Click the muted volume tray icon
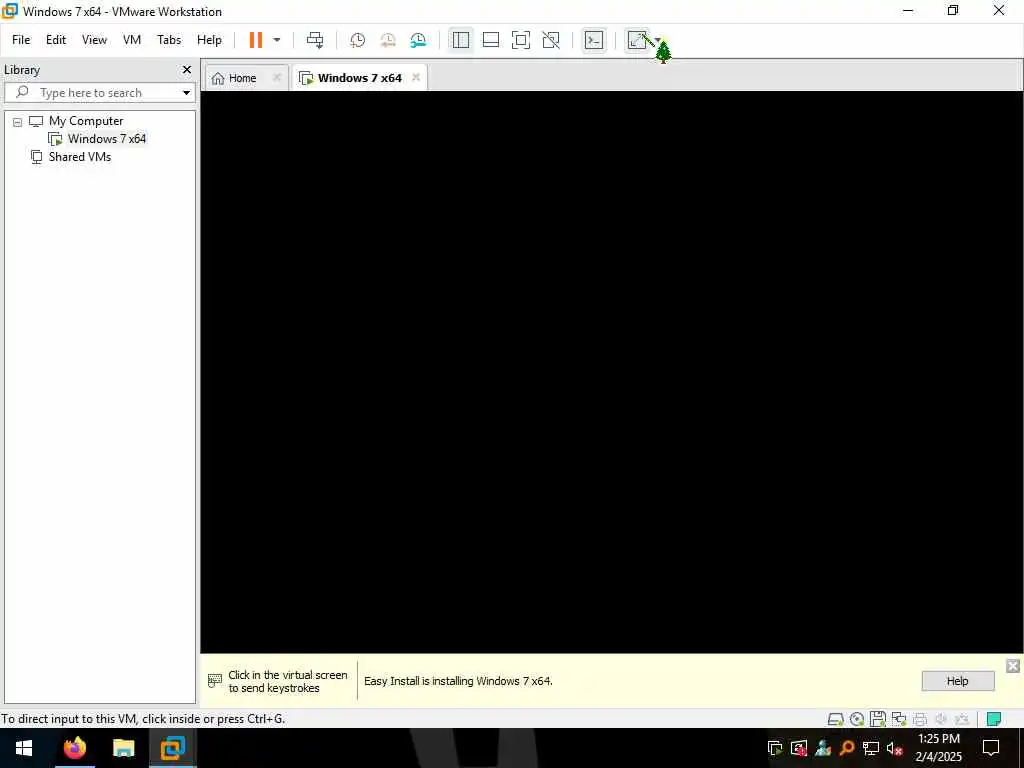 pos(895,748)
